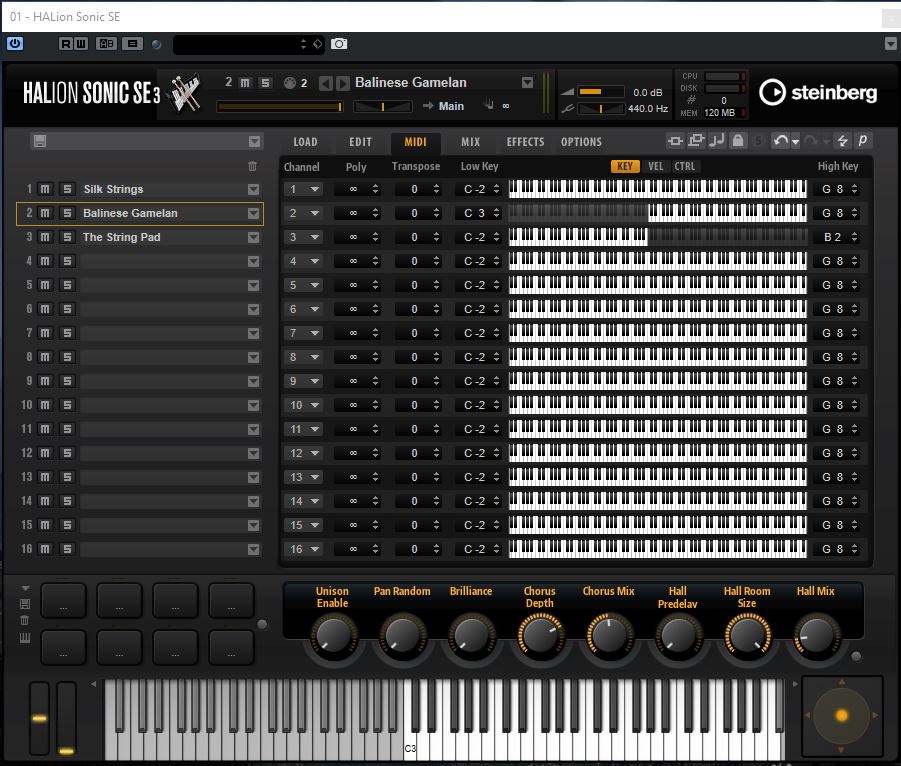Solo The String Pad slot
This screenshot has height=766, width=901.
click(67, 237)
